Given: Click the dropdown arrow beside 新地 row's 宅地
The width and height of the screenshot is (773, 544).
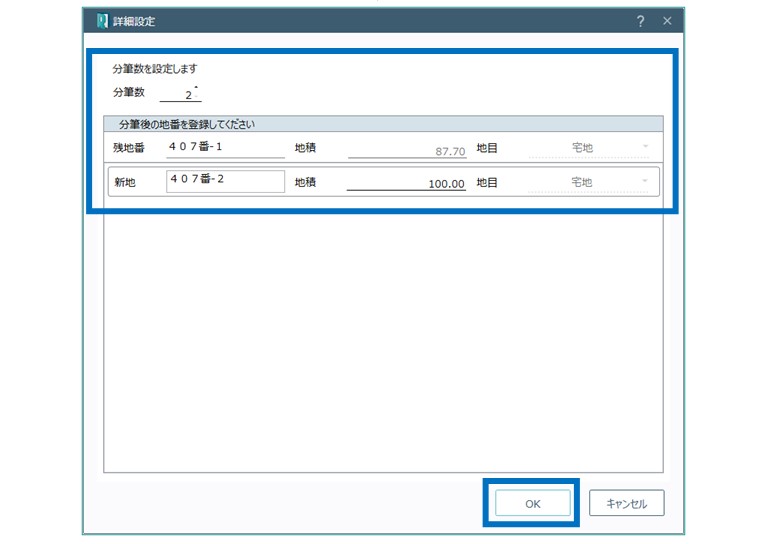Looking at the screenshot, I should click(645, 182).
